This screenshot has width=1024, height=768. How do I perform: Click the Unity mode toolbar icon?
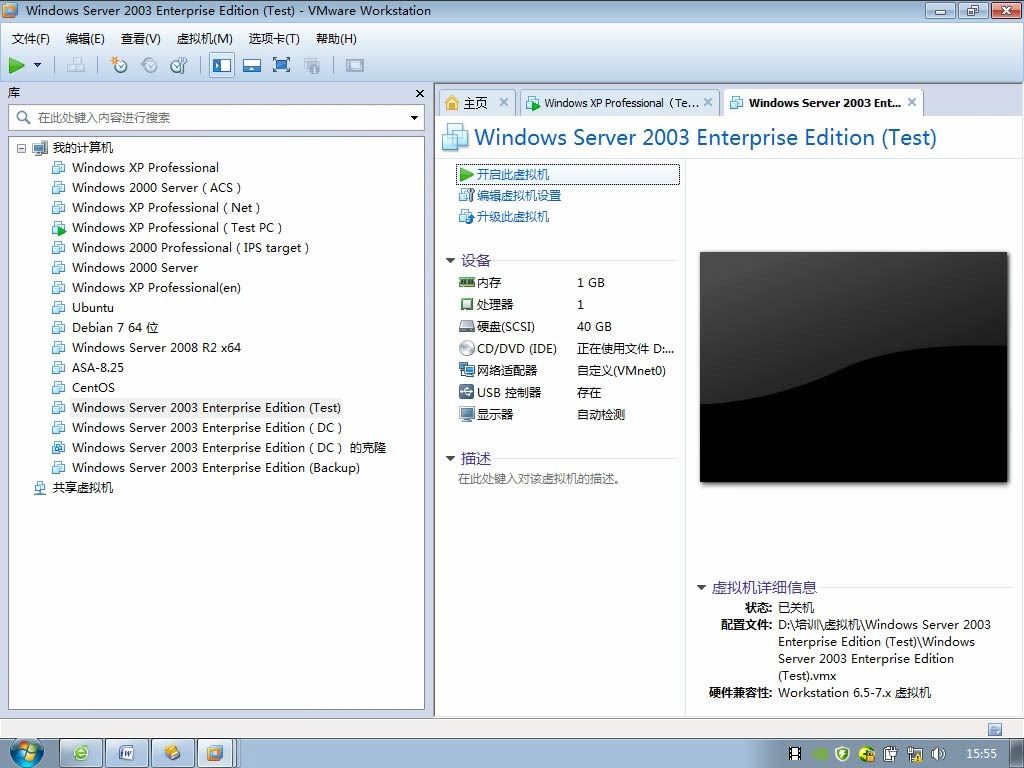tap(312, 65)
